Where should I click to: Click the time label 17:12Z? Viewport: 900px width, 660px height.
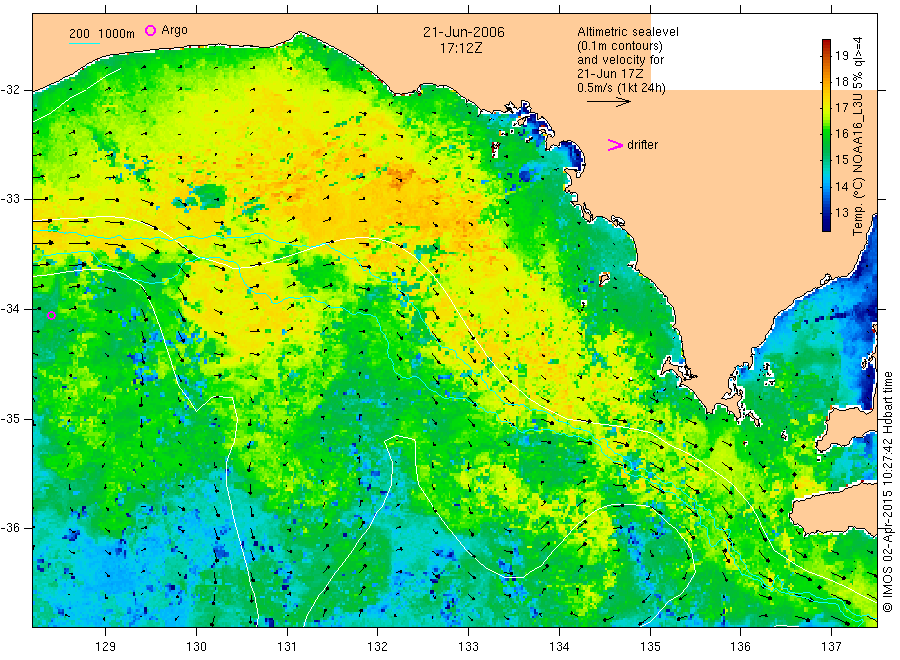point(461,48)
